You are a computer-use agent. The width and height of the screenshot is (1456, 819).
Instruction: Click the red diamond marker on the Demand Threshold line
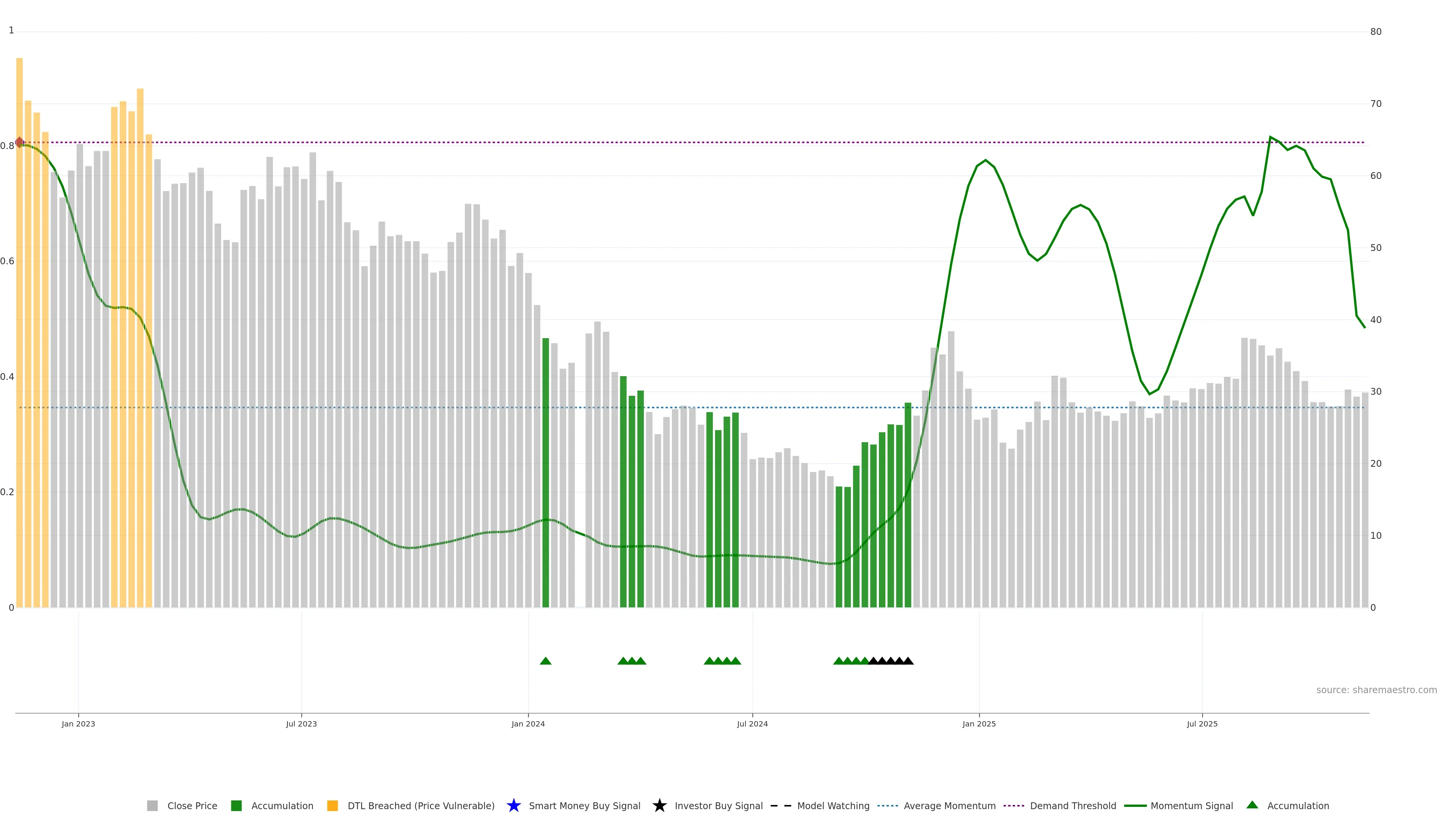20,142
